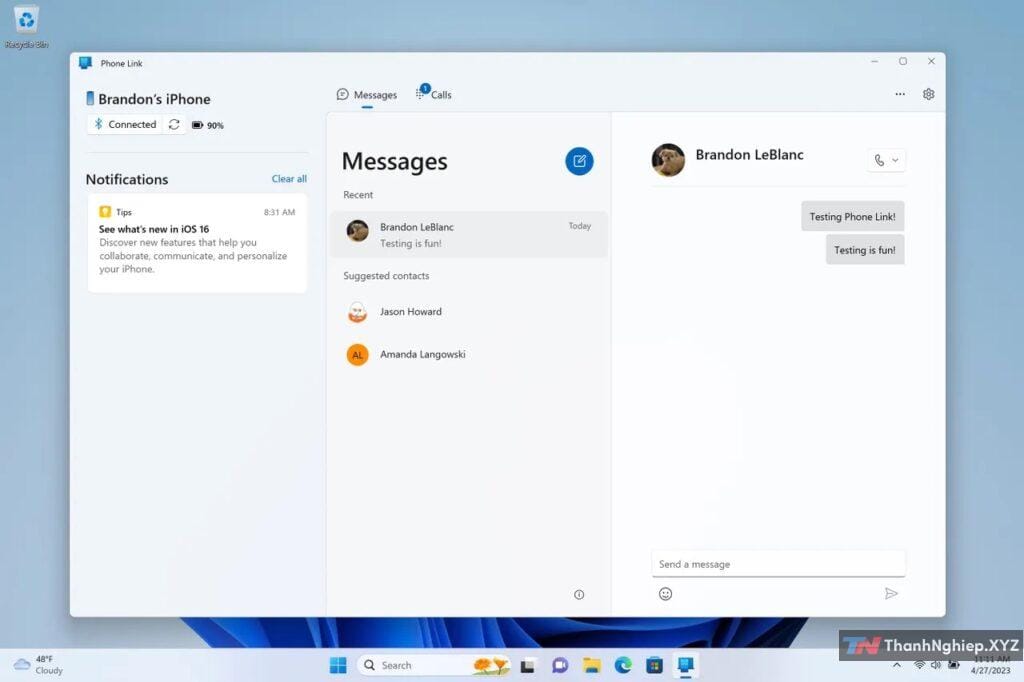Click the Bluetooth Connected status button
This screenshot has height=682, width=1024.
tap(126, 125)
